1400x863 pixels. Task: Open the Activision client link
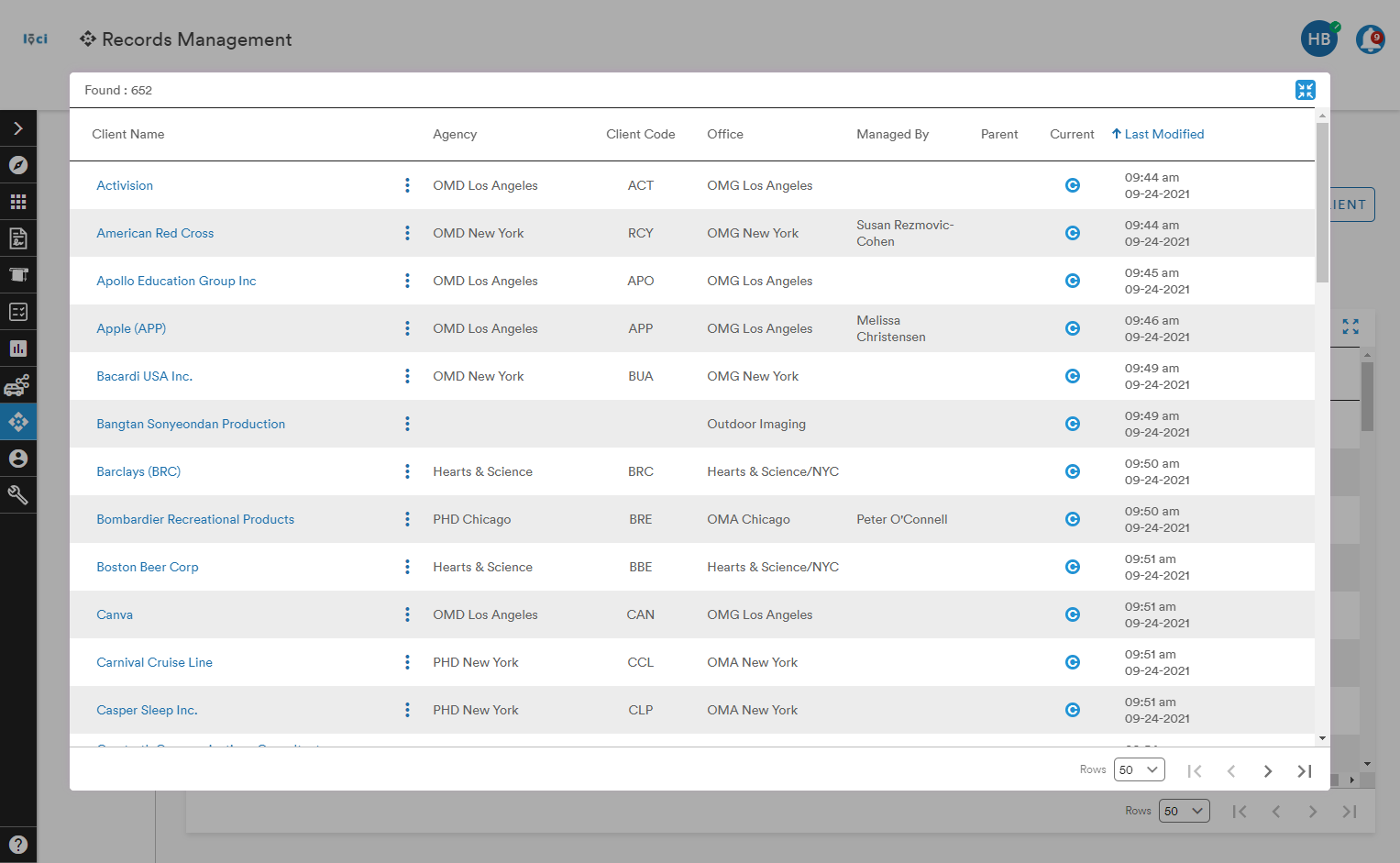[125, 185]
